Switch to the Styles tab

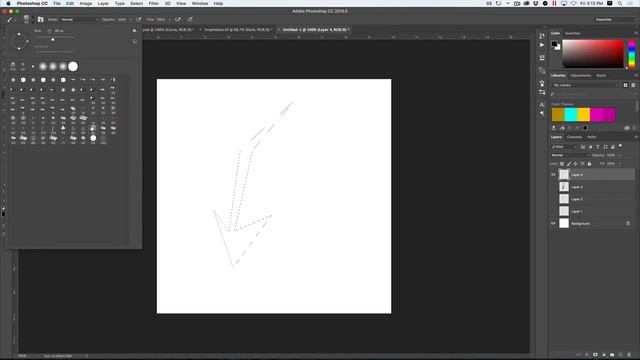pos(601,76)
